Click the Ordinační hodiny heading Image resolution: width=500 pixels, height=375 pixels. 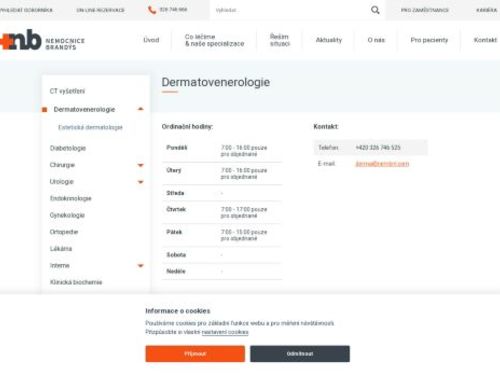[x=187, y=127]
